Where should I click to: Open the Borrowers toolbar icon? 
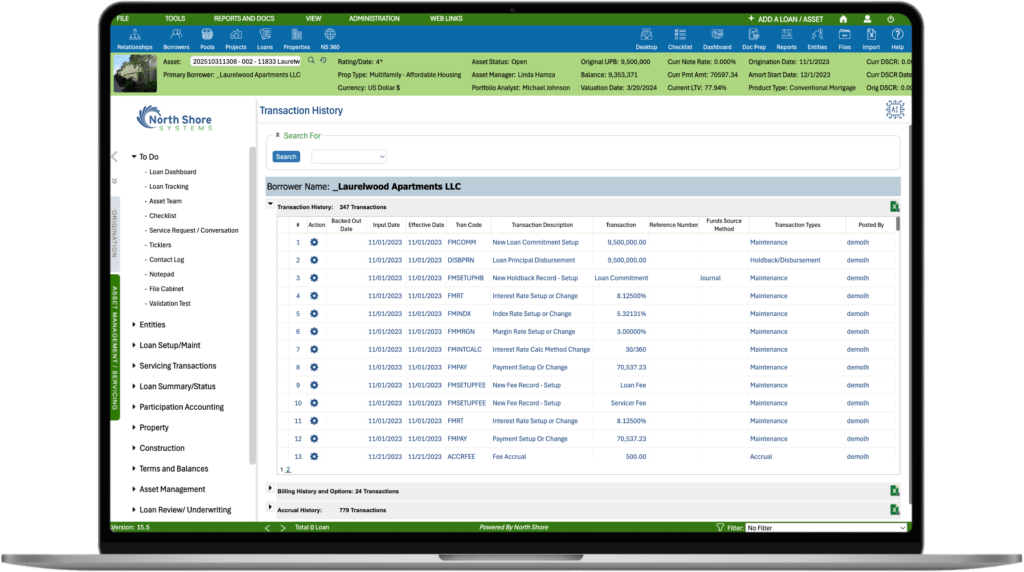click(176, 39)
